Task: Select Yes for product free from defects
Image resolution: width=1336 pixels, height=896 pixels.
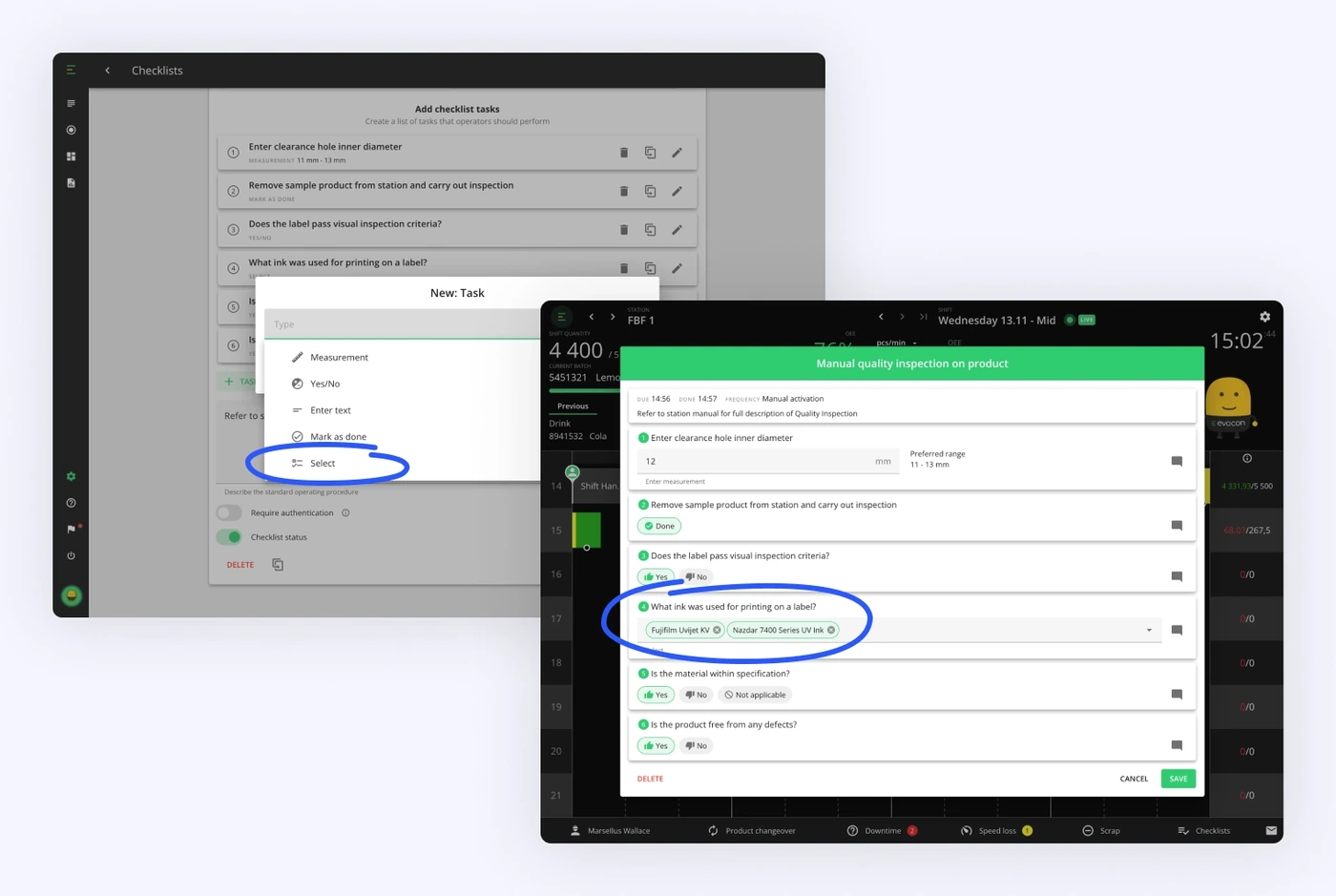Action: tap(656, 746)
